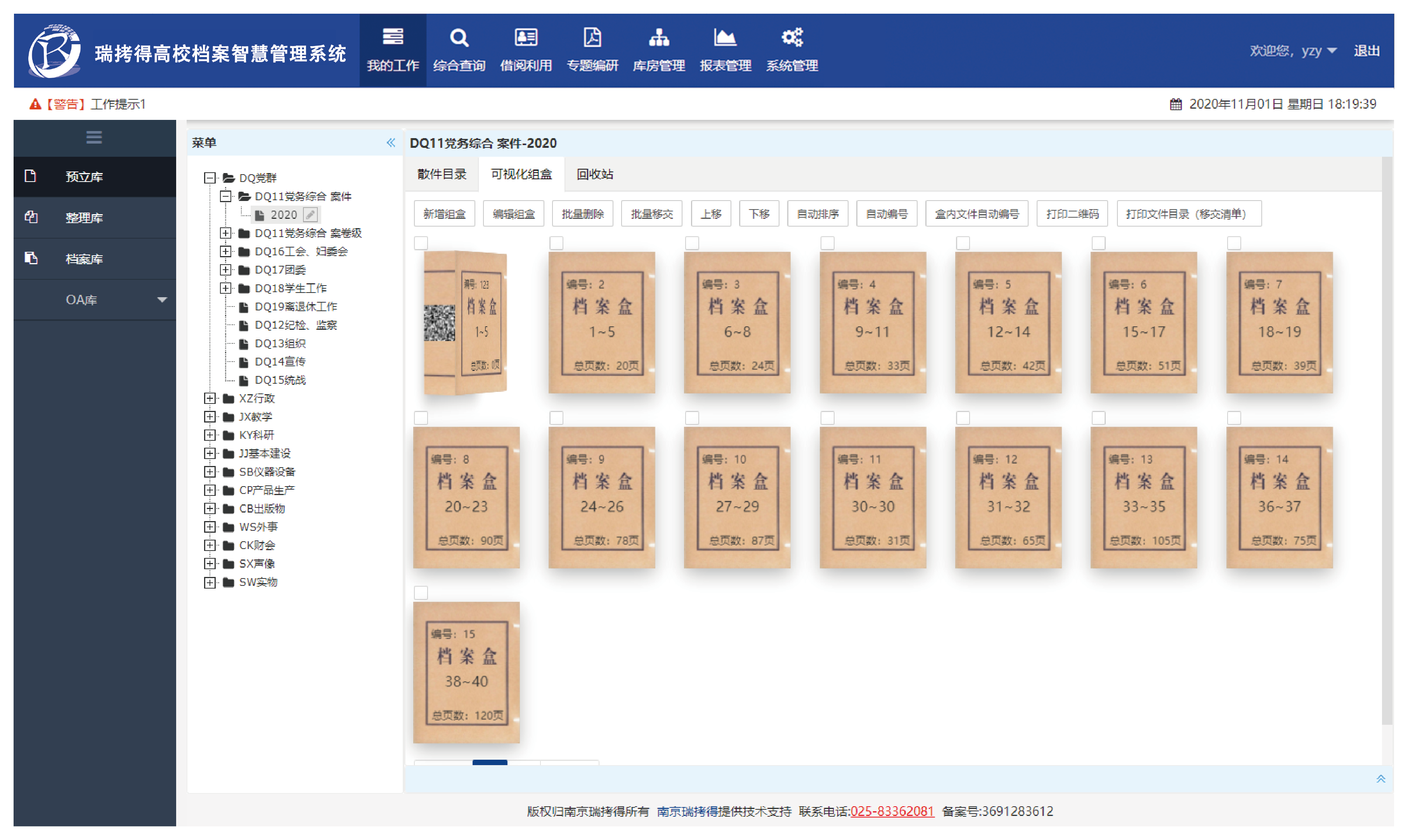1408x840 pixels.
Task: Collapse 菜单 panel with double-arrow icon
Action: point(390,143)
